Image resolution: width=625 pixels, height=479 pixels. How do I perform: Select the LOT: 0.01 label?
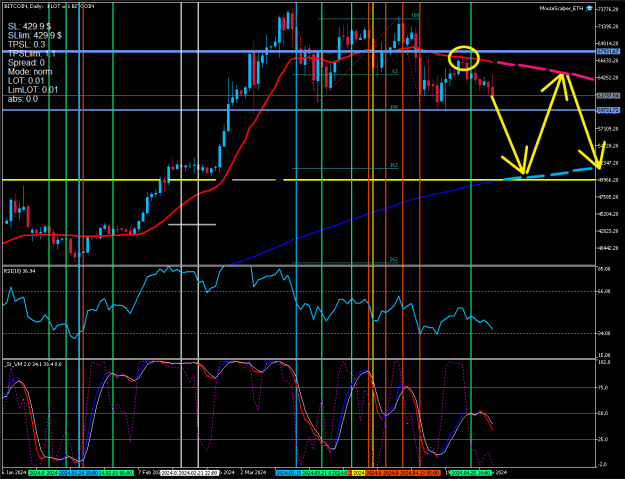coord(26,81)
